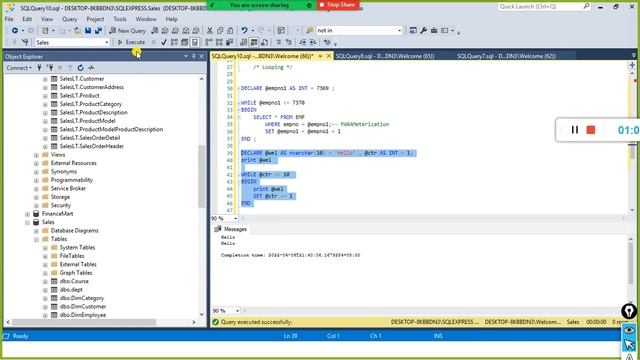
Task: Click the Cut scissors icon
Action: coord(210,31)
